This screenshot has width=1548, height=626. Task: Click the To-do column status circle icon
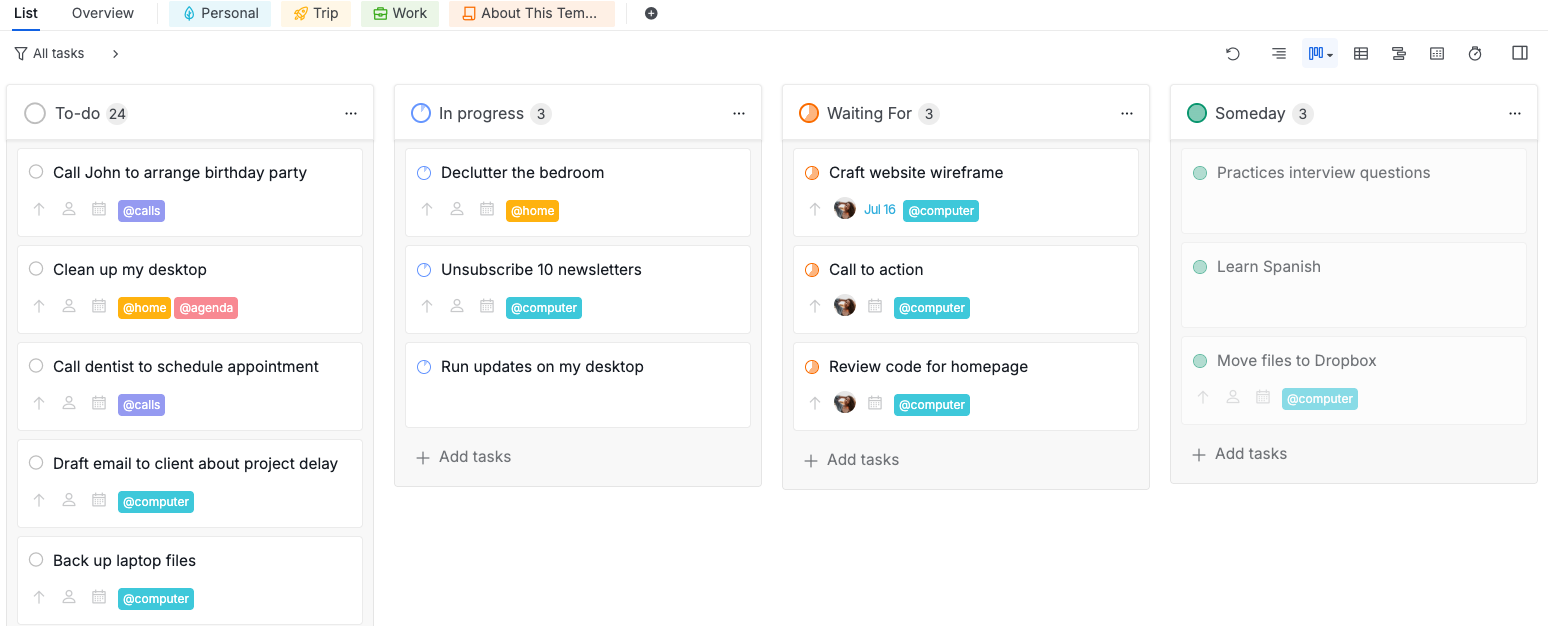click(x=35, y=113)
